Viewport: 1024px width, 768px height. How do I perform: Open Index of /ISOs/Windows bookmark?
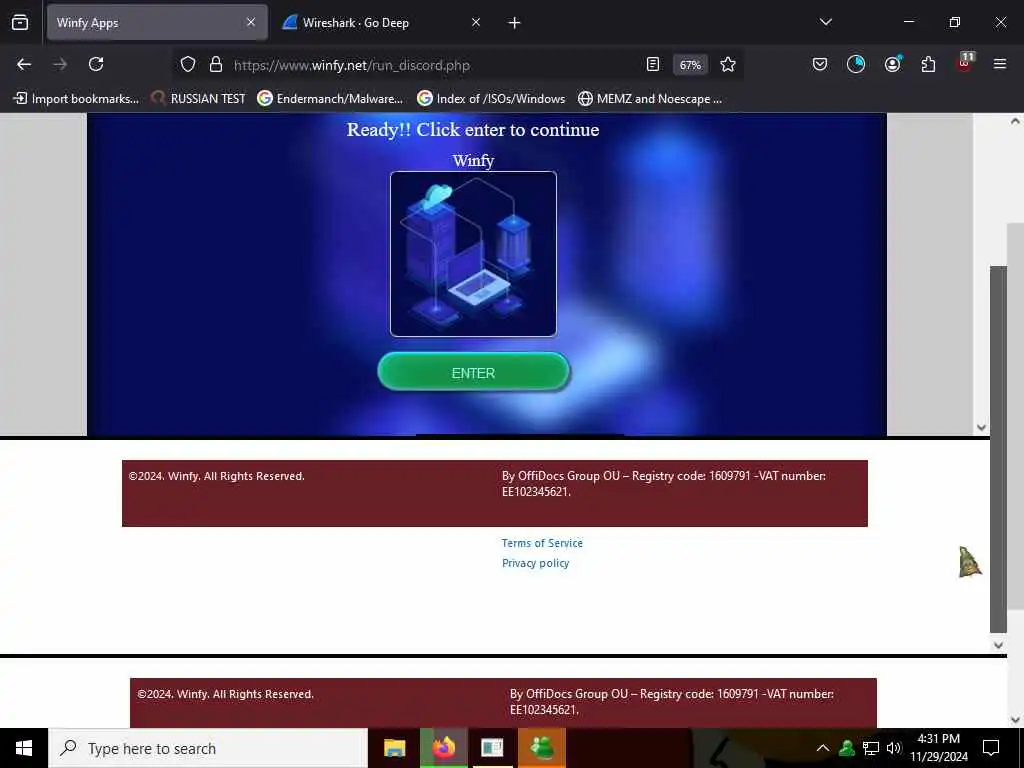[x=491, y=99]
